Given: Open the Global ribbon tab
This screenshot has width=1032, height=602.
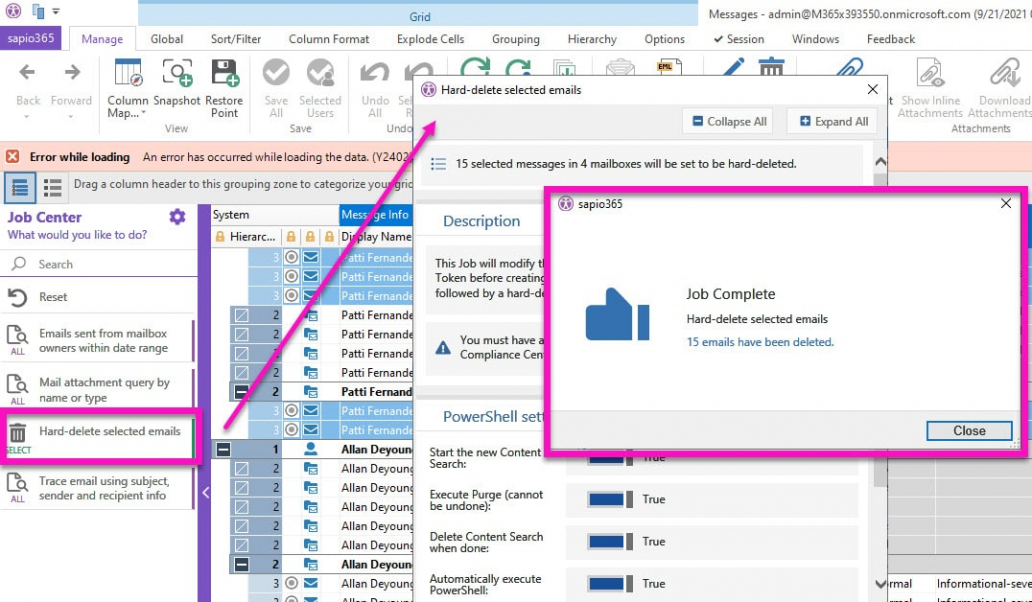Looking at the screenshot, I should (x=167, y=39).
